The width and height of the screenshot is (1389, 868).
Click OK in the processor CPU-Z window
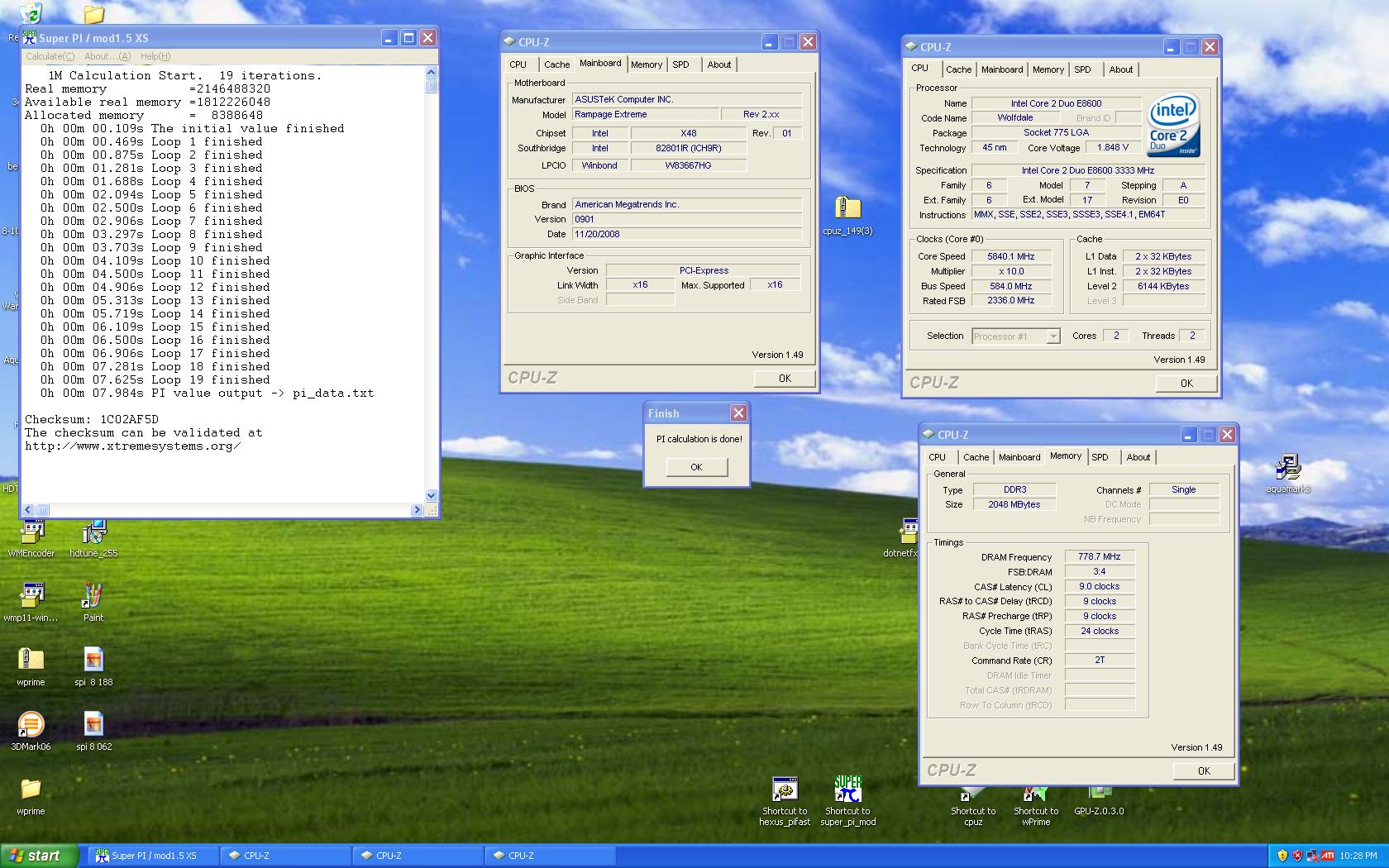(x=1186, y=383)
